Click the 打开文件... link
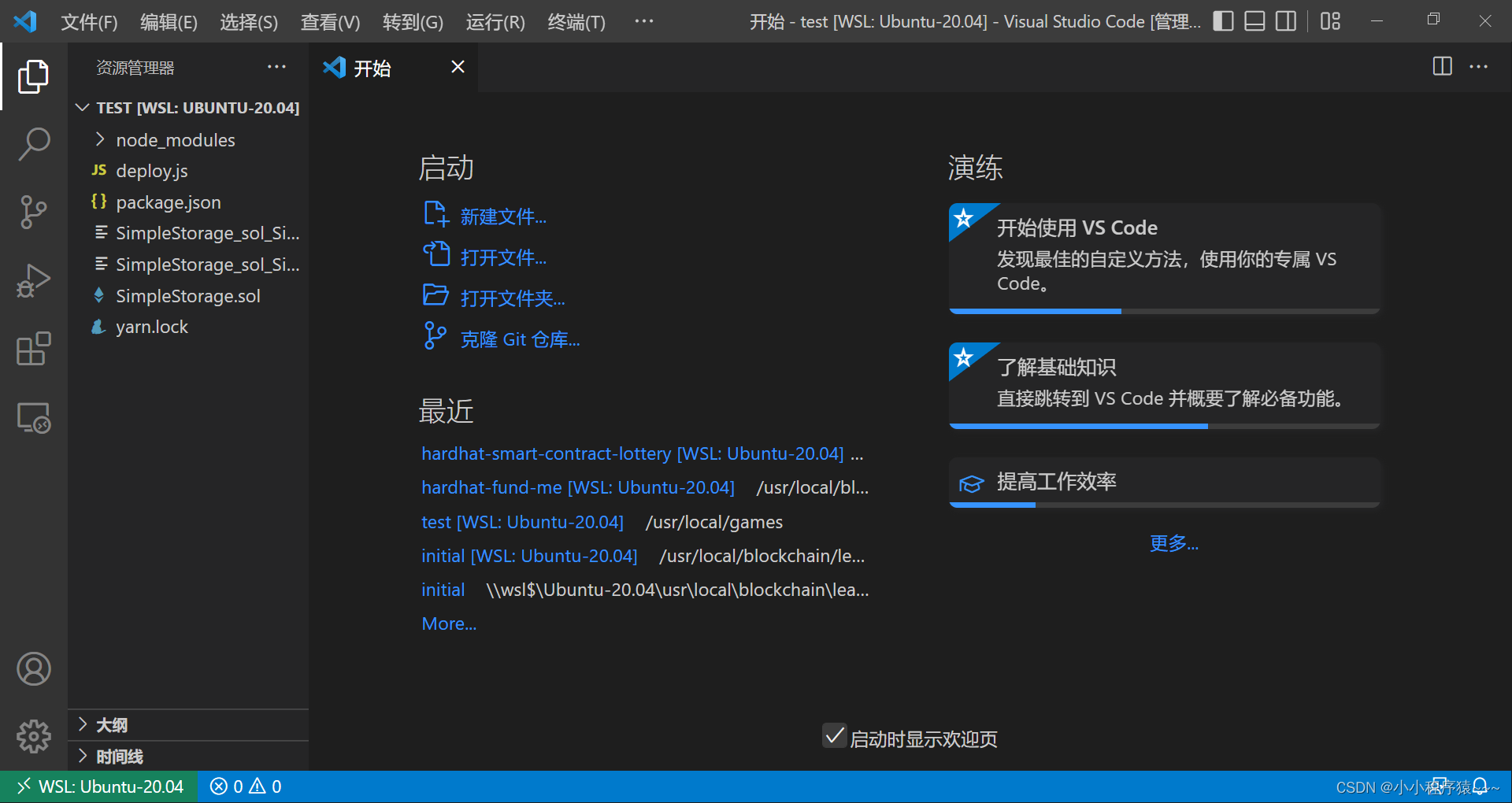The width and height of the screenshot is (1512, 803). click(x=503, y=257)
